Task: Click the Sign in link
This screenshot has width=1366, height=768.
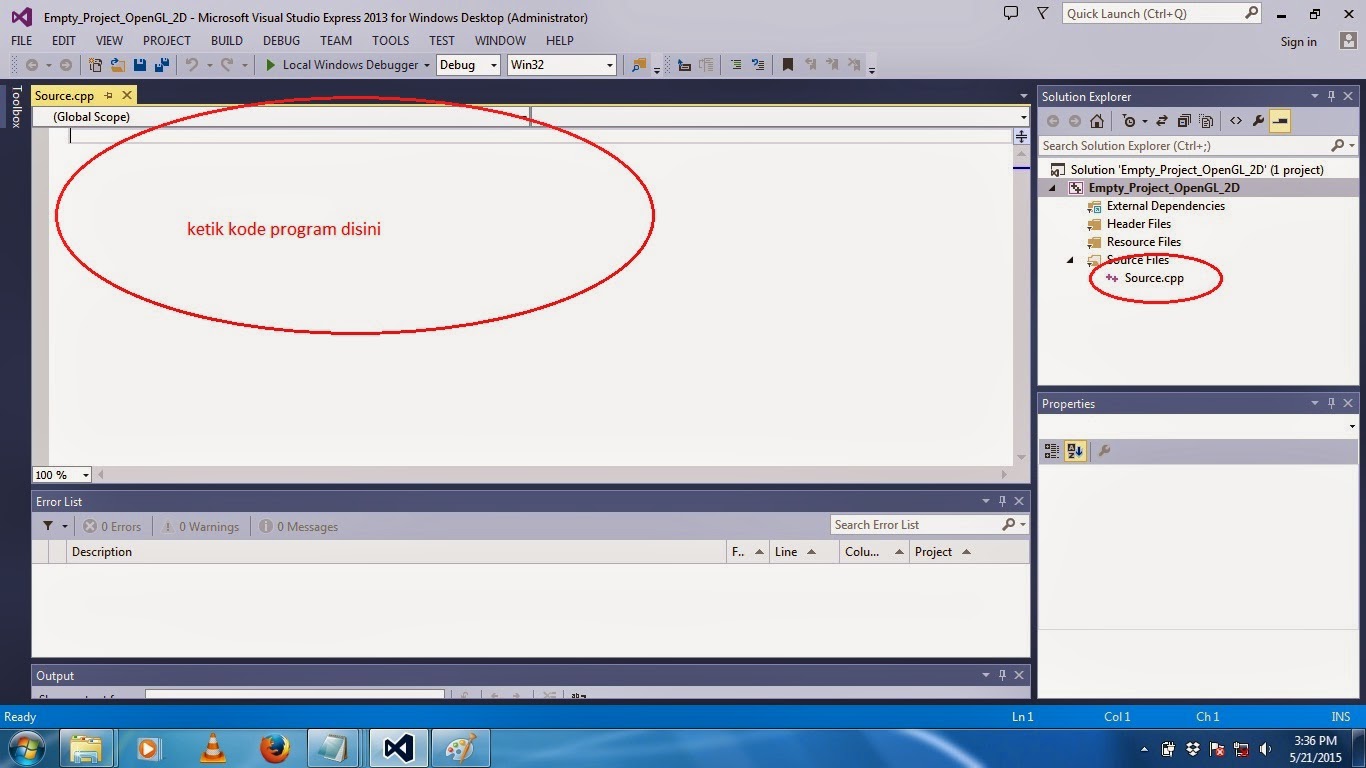Action: tap(1298, 41)
